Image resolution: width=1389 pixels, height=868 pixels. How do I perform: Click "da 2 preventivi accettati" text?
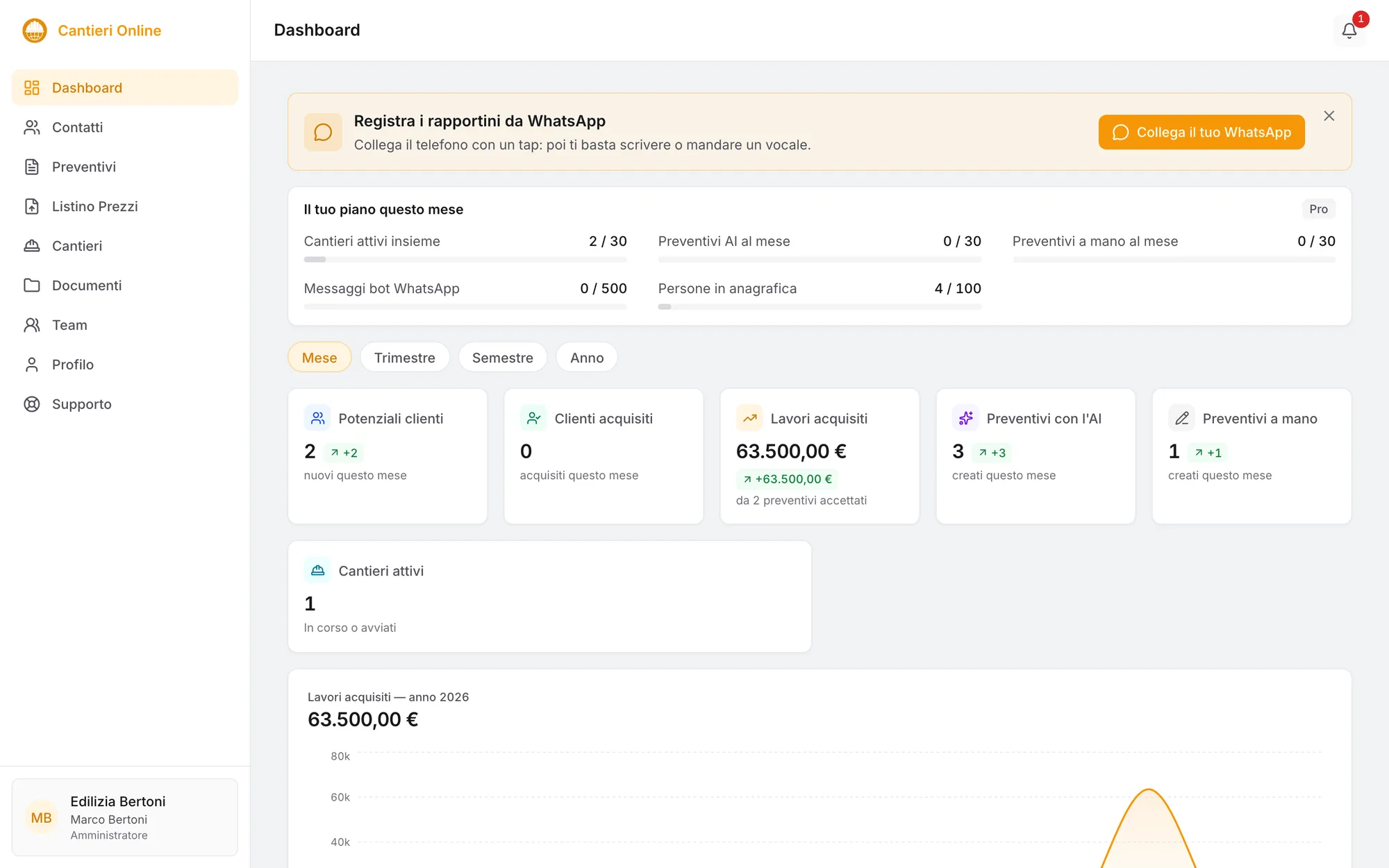click(x=801, y=500)
